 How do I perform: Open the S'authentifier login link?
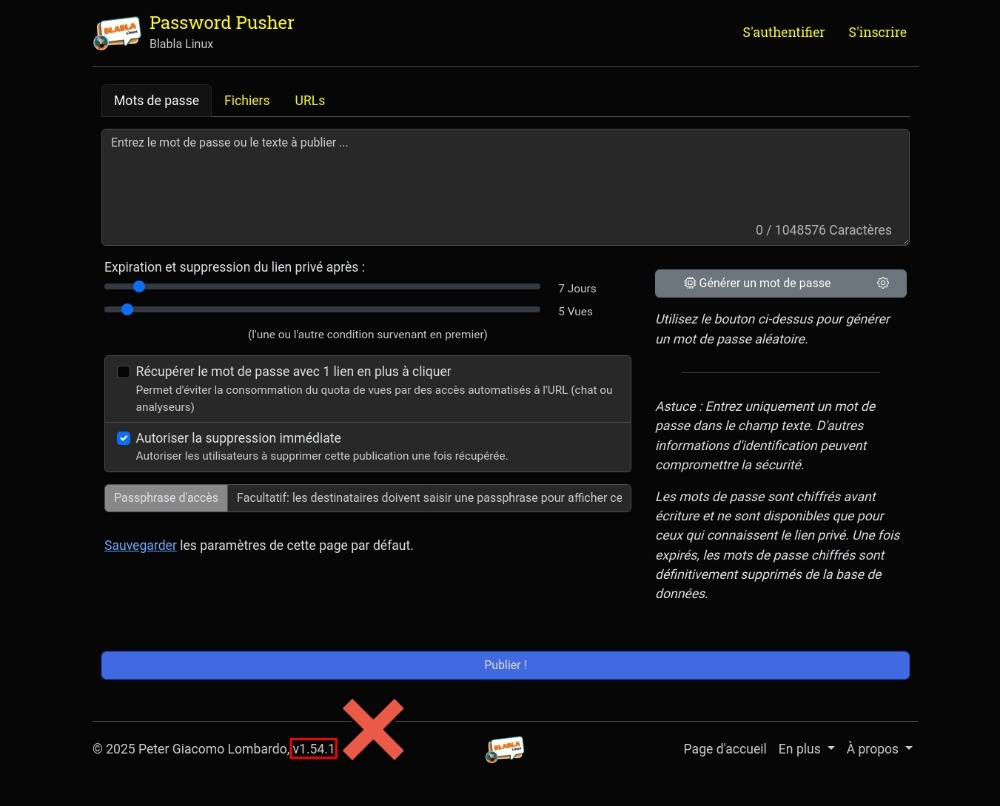(x=783, y=32)
